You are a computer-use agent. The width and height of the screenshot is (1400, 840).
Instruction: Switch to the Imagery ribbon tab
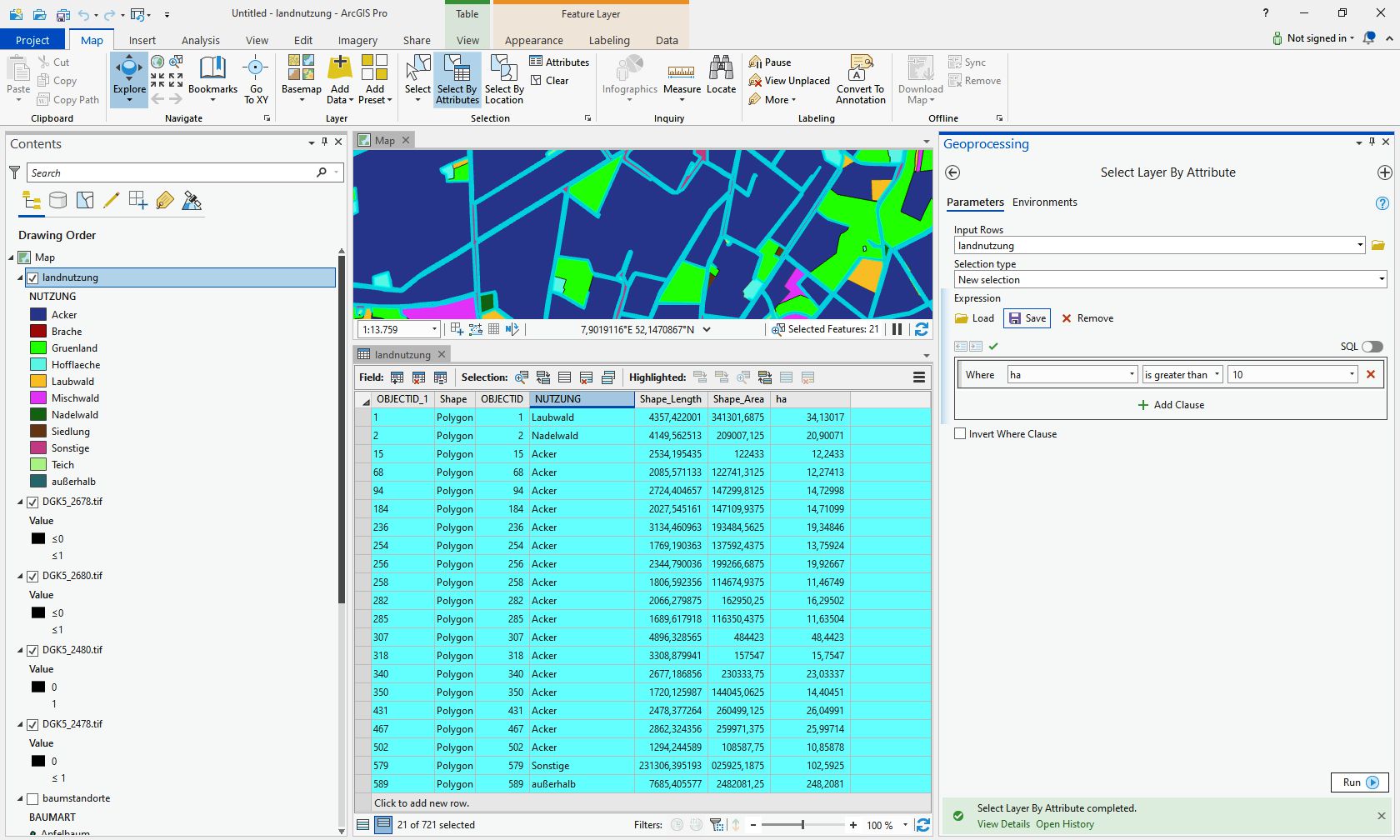tap(357, 40)
